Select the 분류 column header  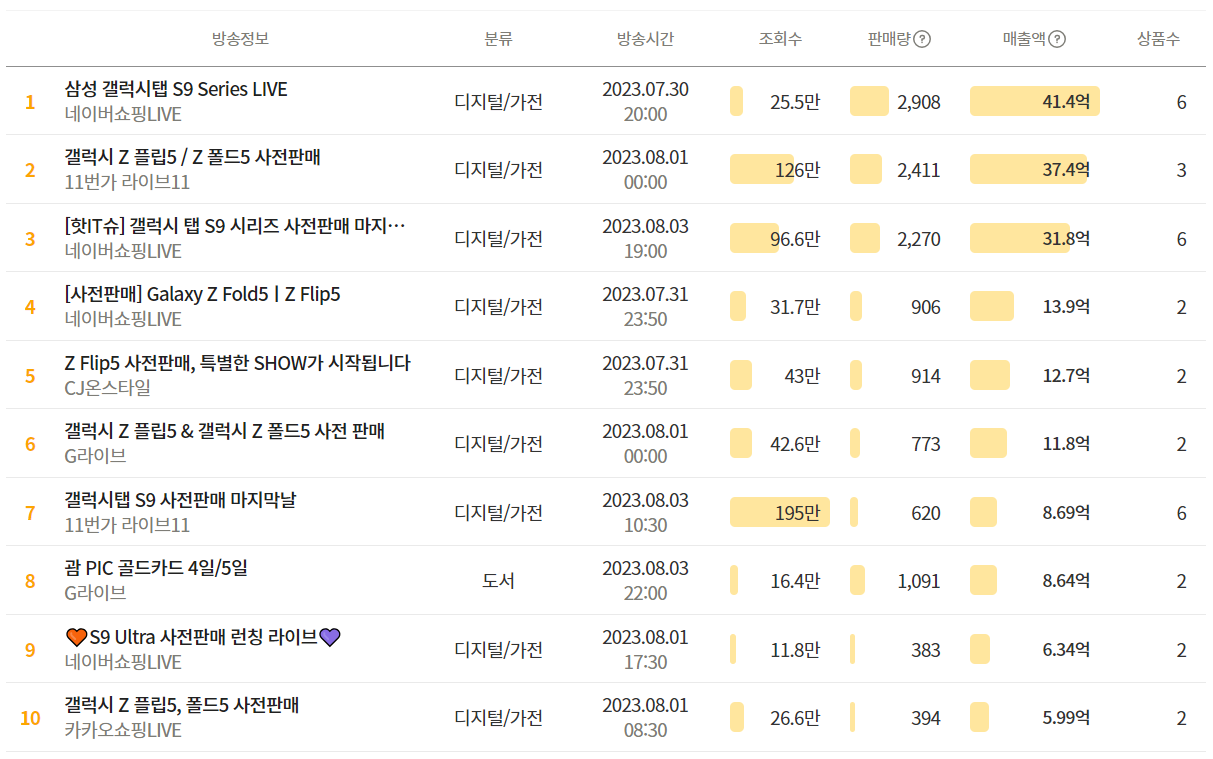click(x=498, y=39)
